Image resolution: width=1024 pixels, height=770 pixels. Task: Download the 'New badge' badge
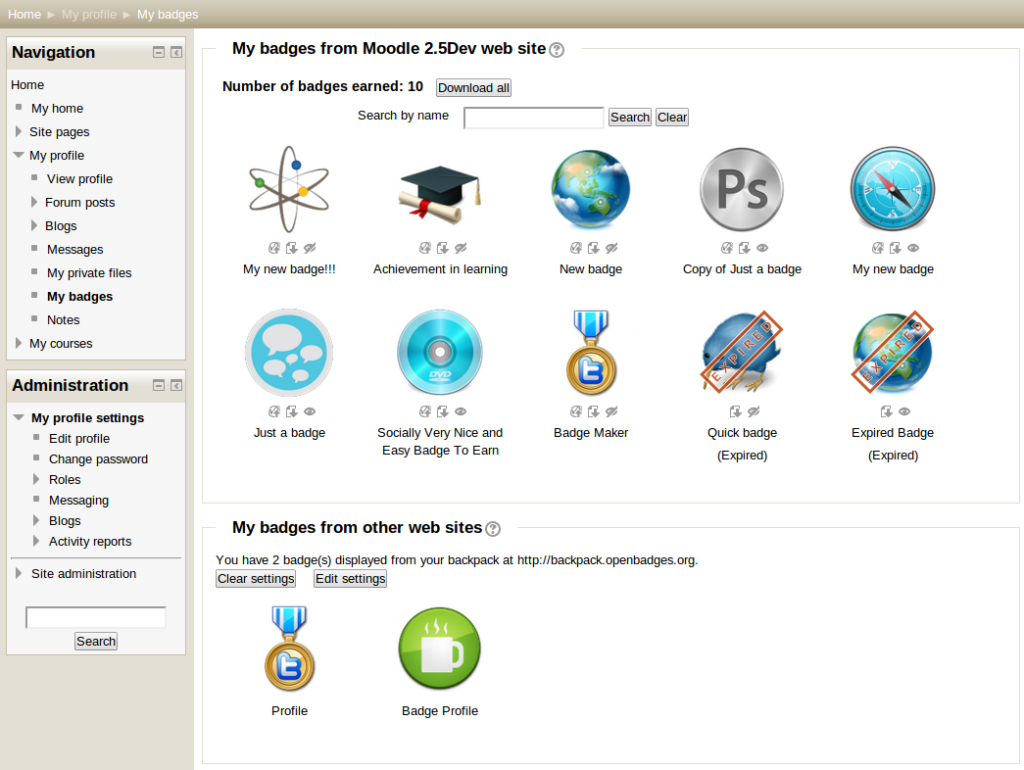click(x=593, y=248)
